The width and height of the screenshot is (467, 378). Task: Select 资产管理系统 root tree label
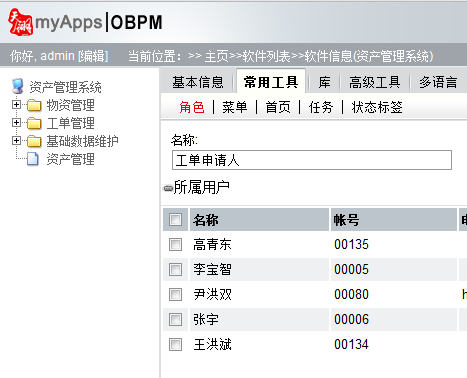tap(65, 87)
